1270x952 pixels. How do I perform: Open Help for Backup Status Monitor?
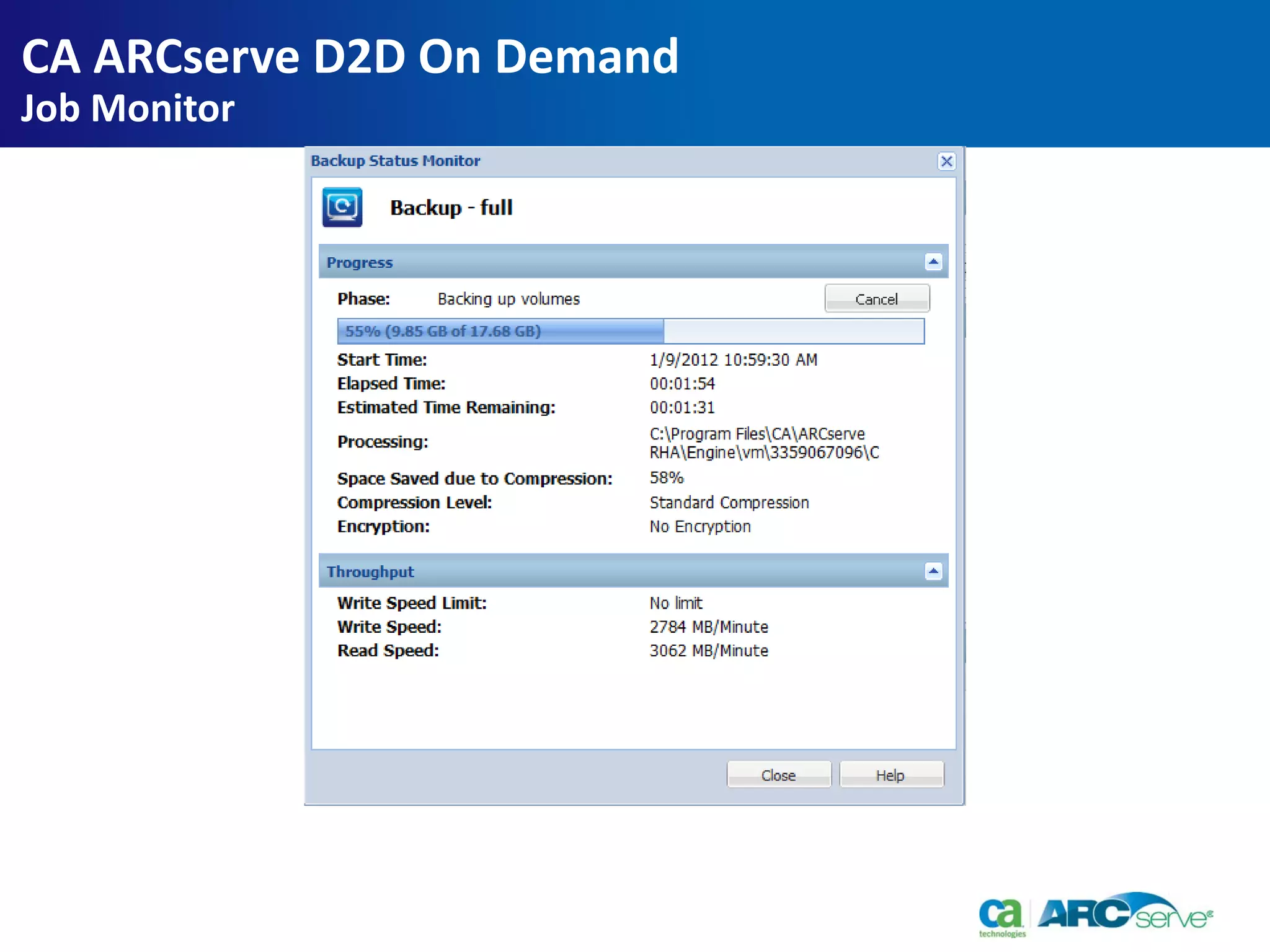[x=891, y=775]
